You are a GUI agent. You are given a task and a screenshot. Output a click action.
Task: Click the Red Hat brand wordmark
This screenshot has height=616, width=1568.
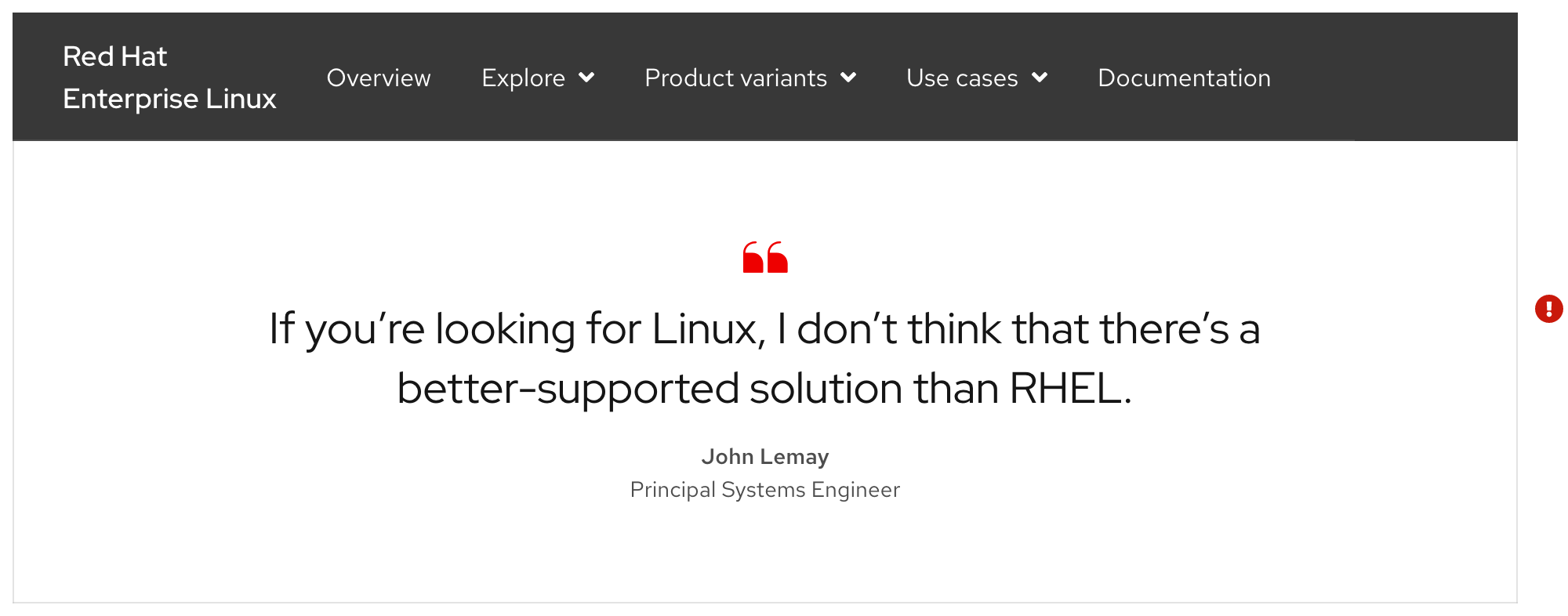click(x=114, y=56)
